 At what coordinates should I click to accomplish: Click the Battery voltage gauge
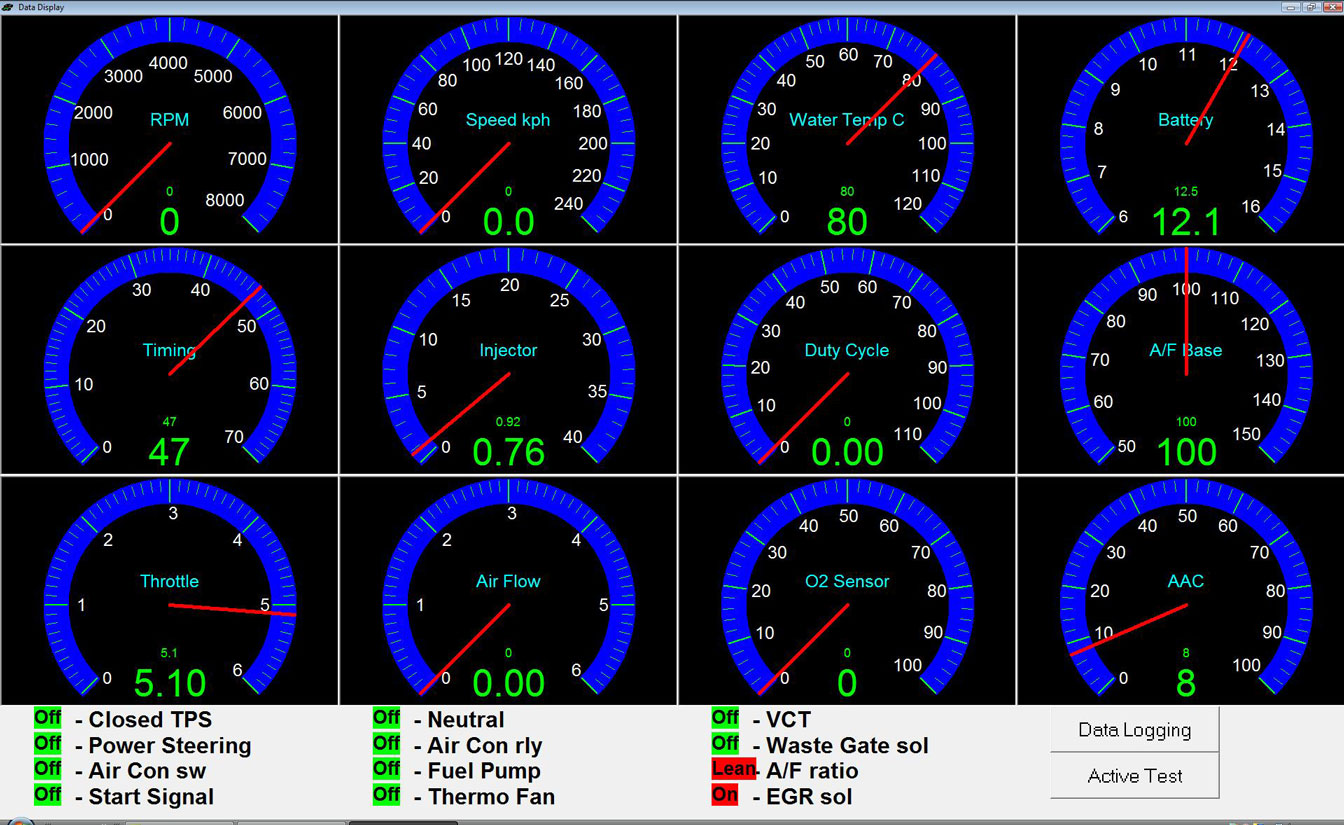1186,130
